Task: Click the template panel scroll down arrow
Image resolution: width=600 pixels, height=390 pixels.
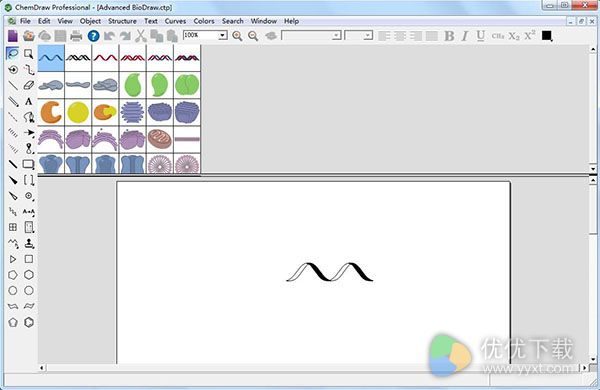Action: tap(593, 168)
